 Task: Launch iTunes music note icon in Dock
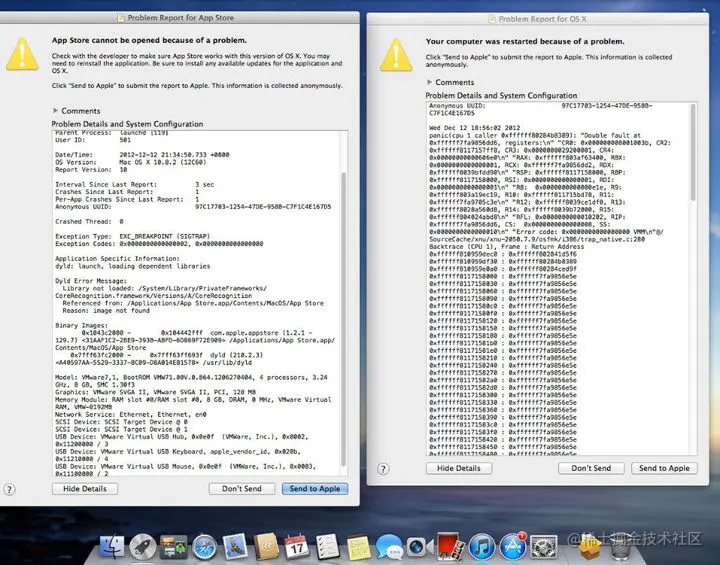point(482,547)
